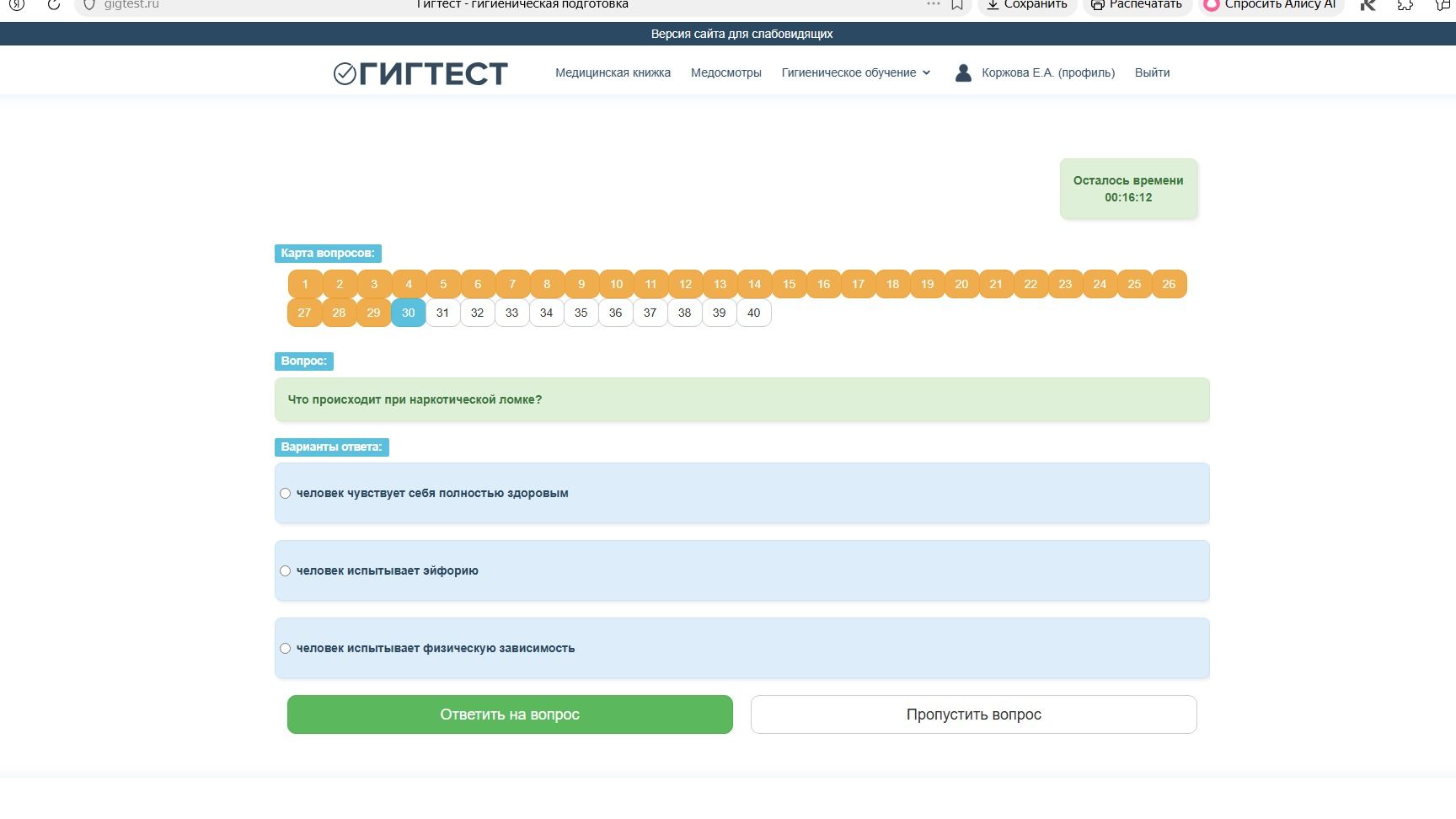Jump to question 35
The image size is (1456, 819).
[x=581, y=313]
